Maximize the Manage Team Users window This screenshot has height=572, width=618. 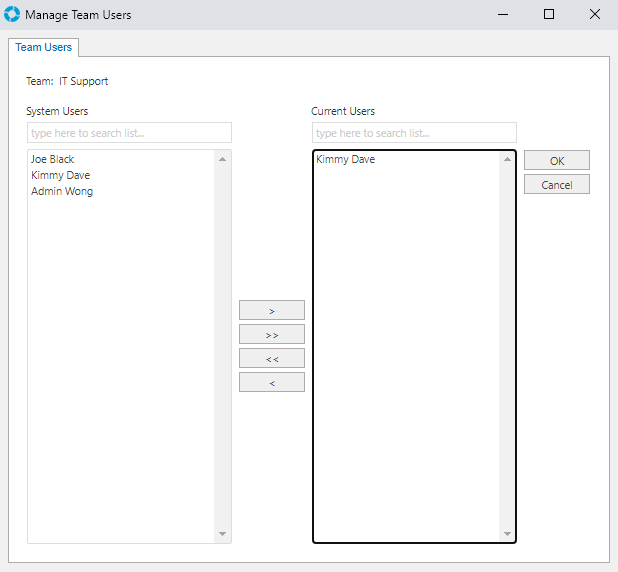point(549,15)
